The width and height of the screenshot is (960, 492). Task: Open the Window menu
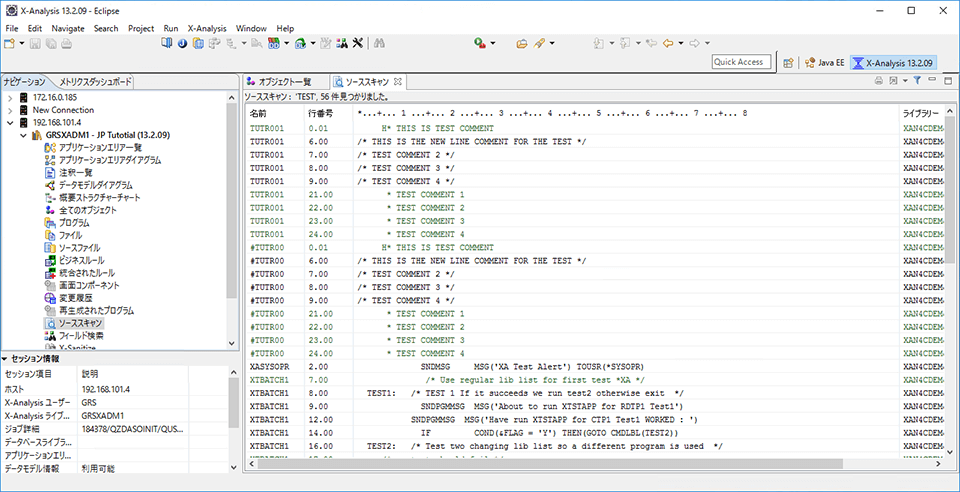[x=251, y=28]
